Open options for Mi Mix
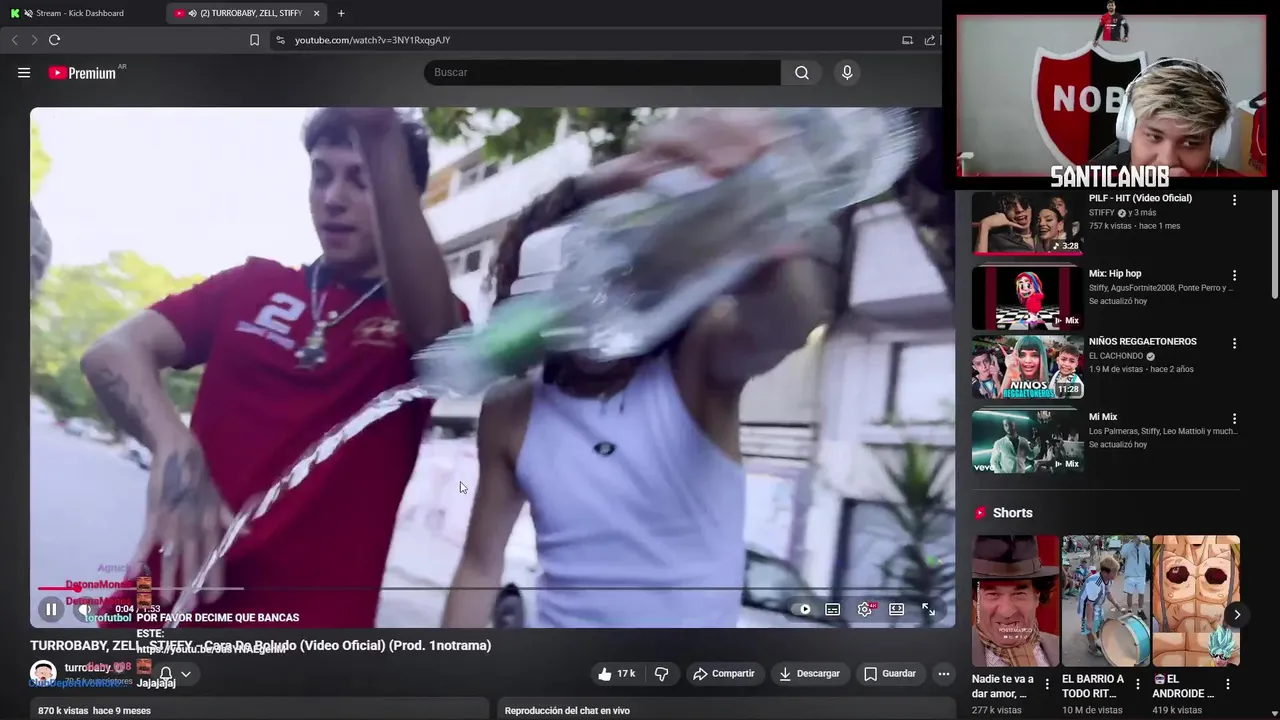This screenshot has height=720, width=1280. (1234, 418)
